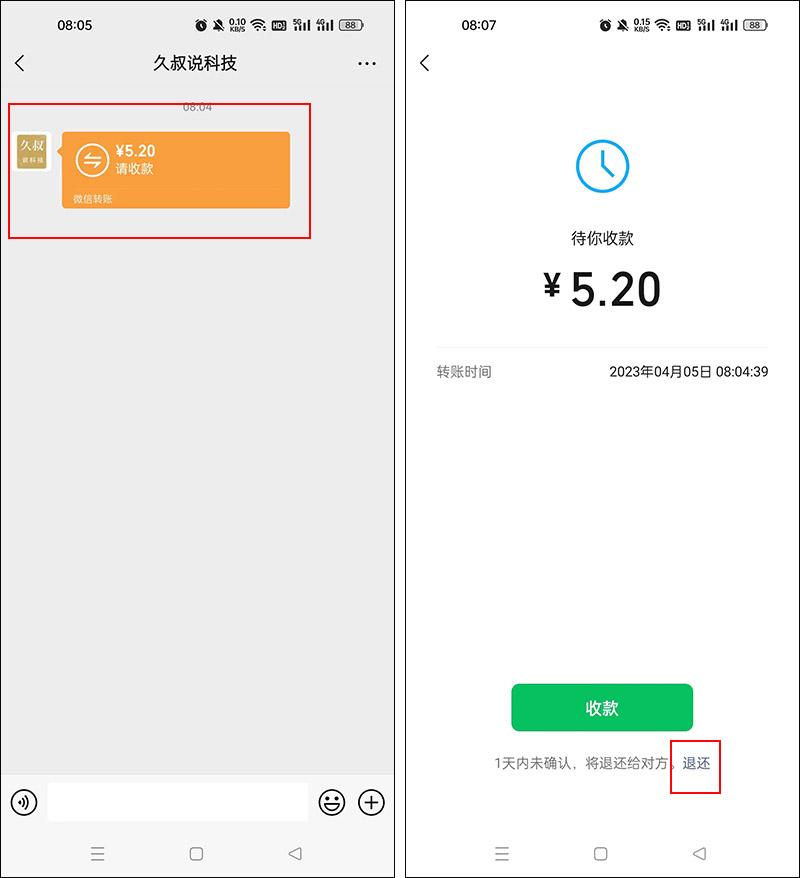Tap the home key in the left phone
The width and height of the screenshot is (800, 878).
pyautogui.click(x=197, y=854)
